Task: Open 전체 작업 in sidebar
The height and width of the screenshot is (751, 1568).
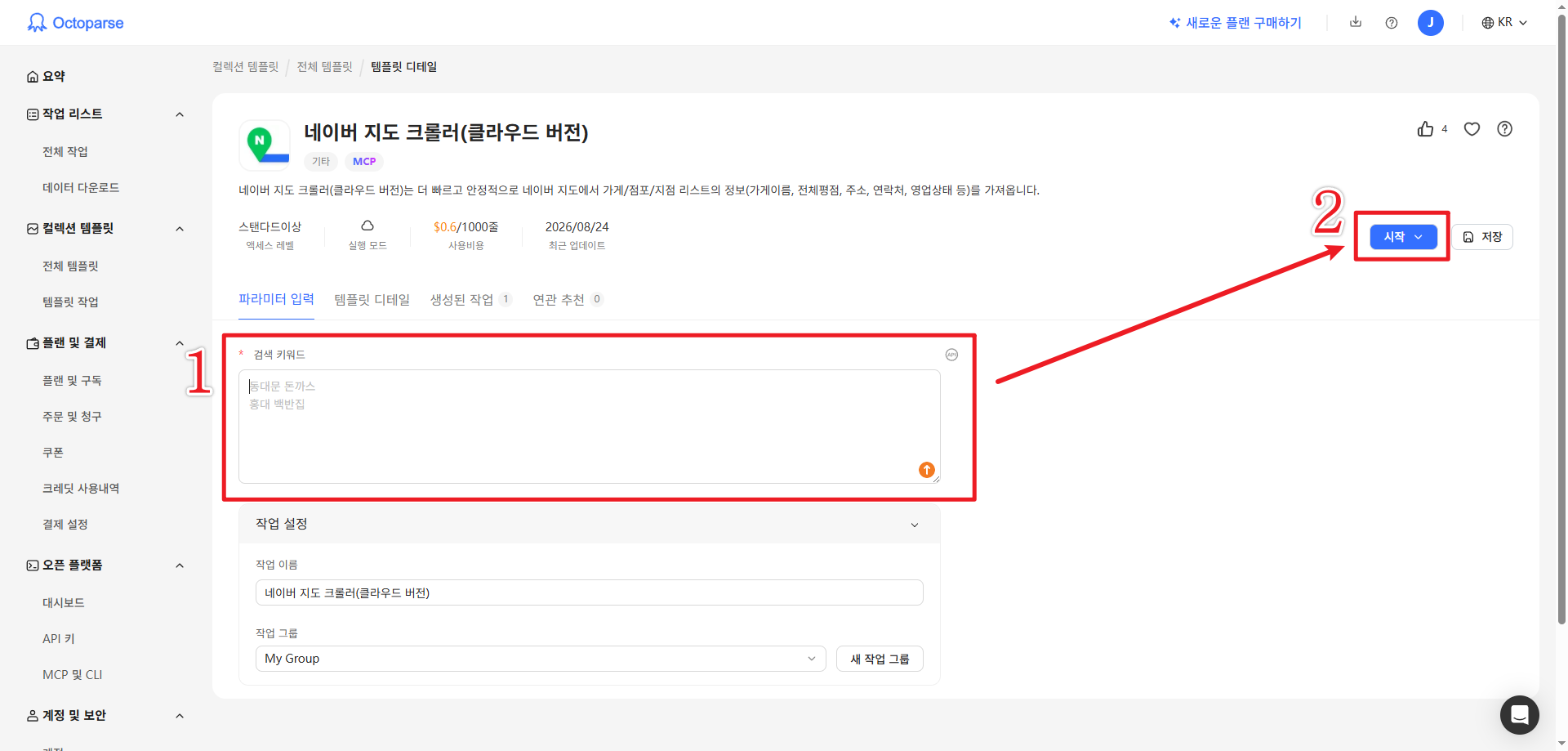Action: (65, 152)
